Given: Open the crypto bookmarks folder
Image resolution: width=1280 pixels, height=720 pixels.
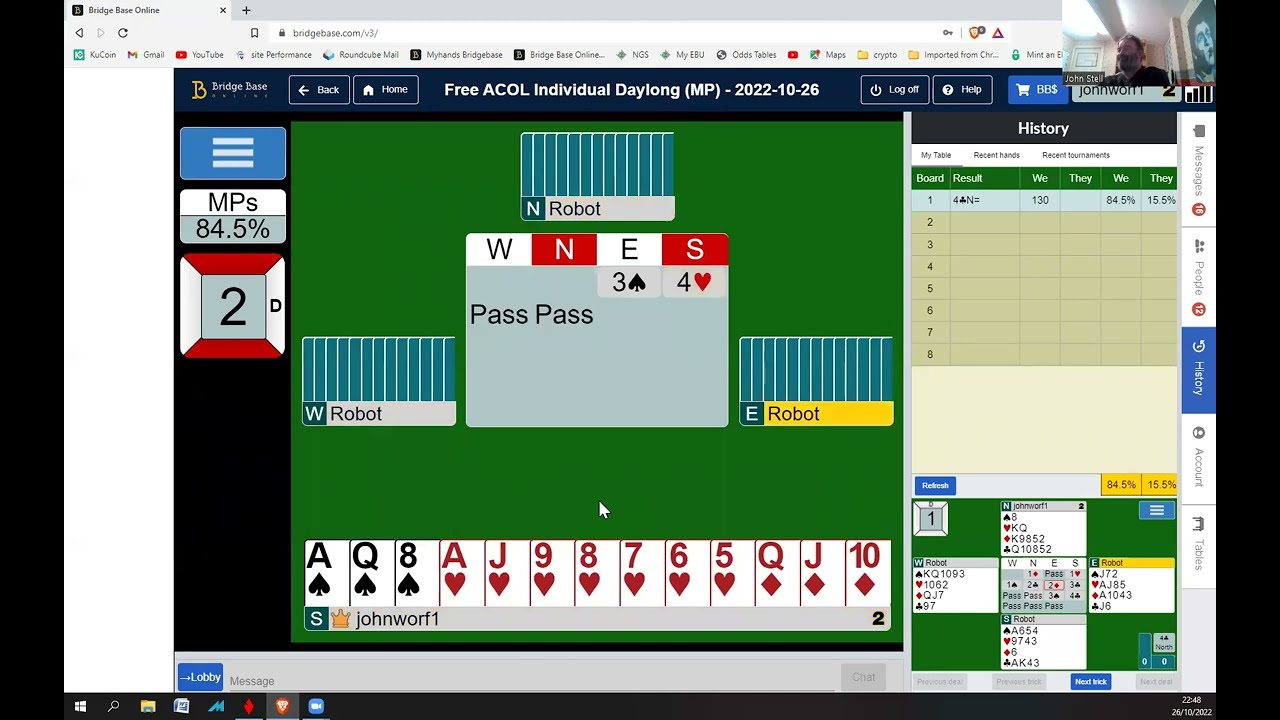Looking at the screenshot, I should click(x=877, y=55).
